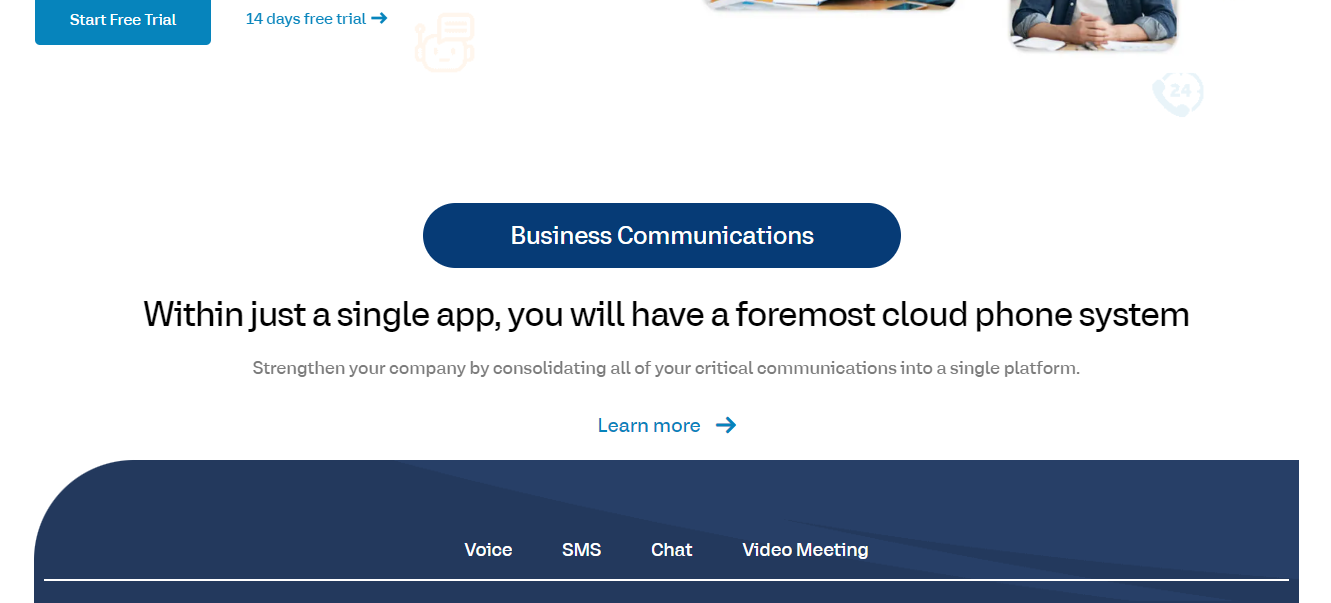The width and height of the screenshot is (1331, 603).
Task: Click the cropped image at the top center
Action: coord(828,5)
